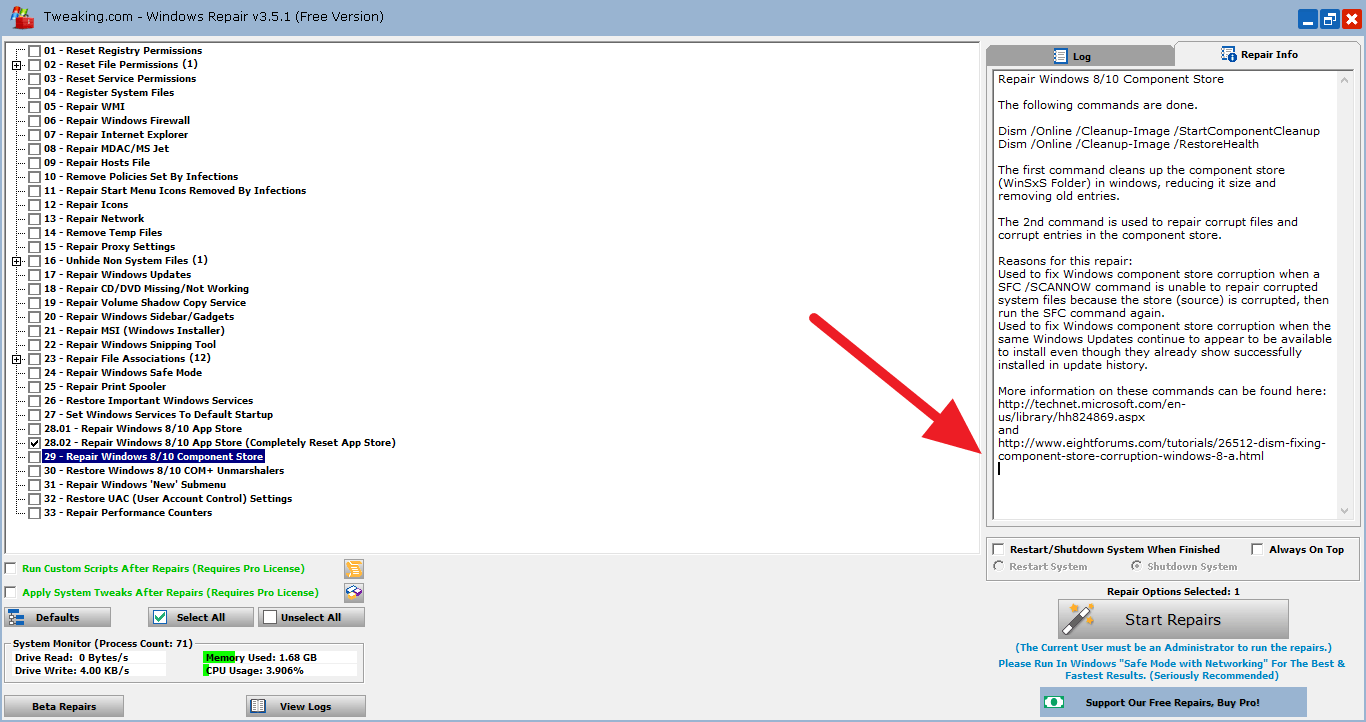Select 32 - Restore UAC Settings row

point(168,499)
